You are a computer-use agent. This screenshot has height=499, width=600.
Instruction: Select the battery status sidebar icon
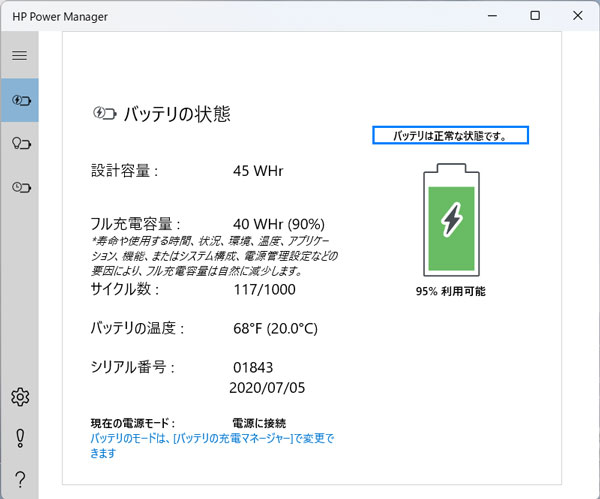[19, 100]
